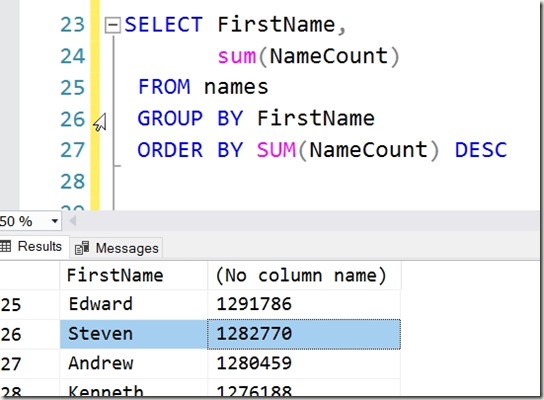Screen dimensions: 544x400
Task: Click the table name names
Action: tap(236, 87)
